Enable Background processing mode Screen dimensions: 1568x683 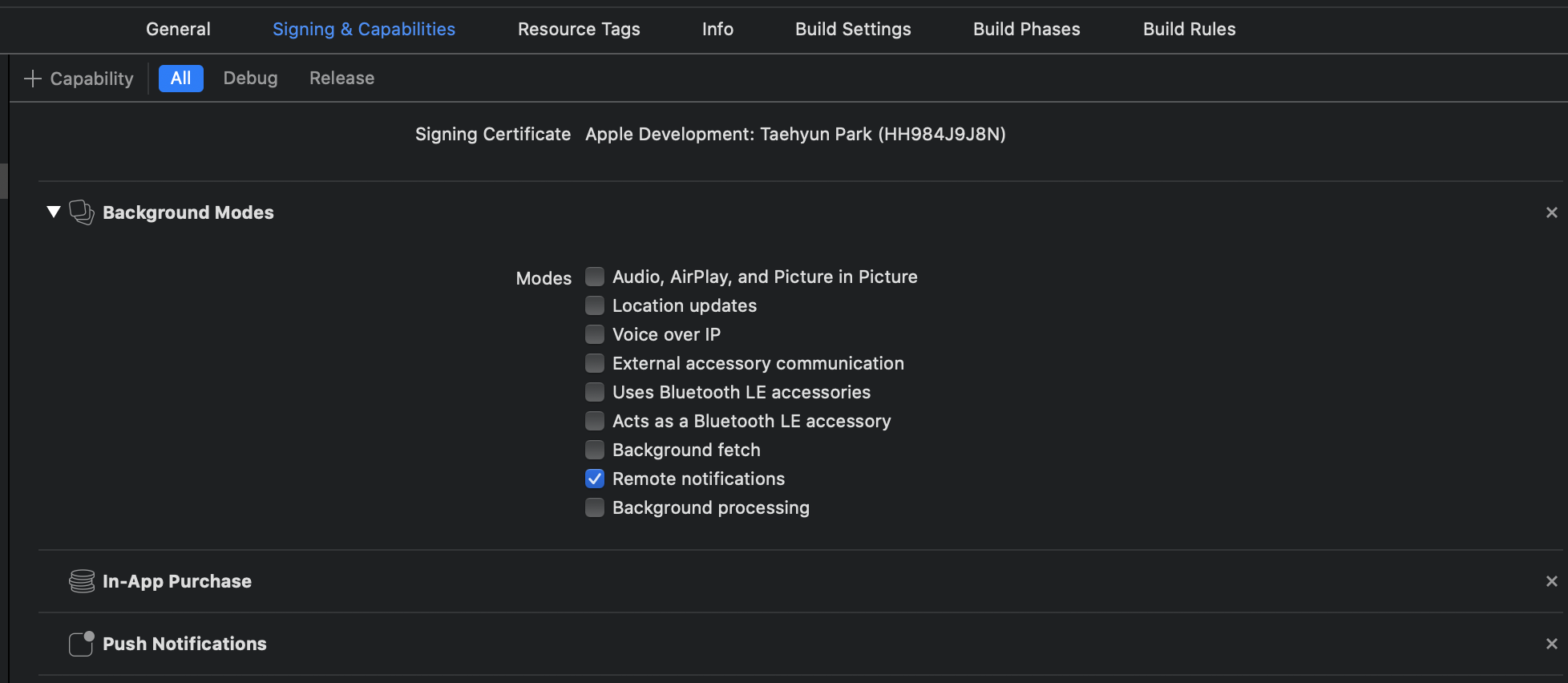(595, 507)
